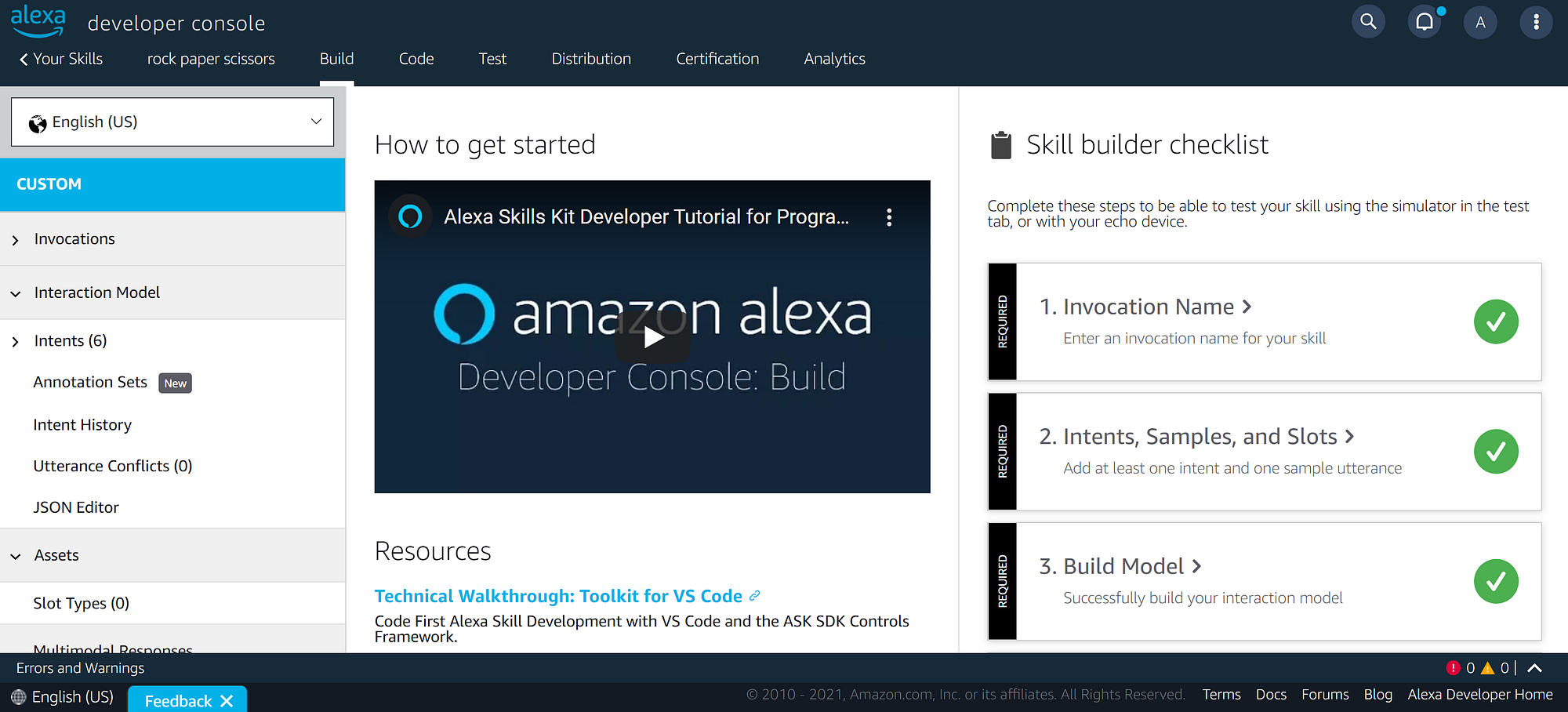Go back to Your Skills

tap(61, 59)
